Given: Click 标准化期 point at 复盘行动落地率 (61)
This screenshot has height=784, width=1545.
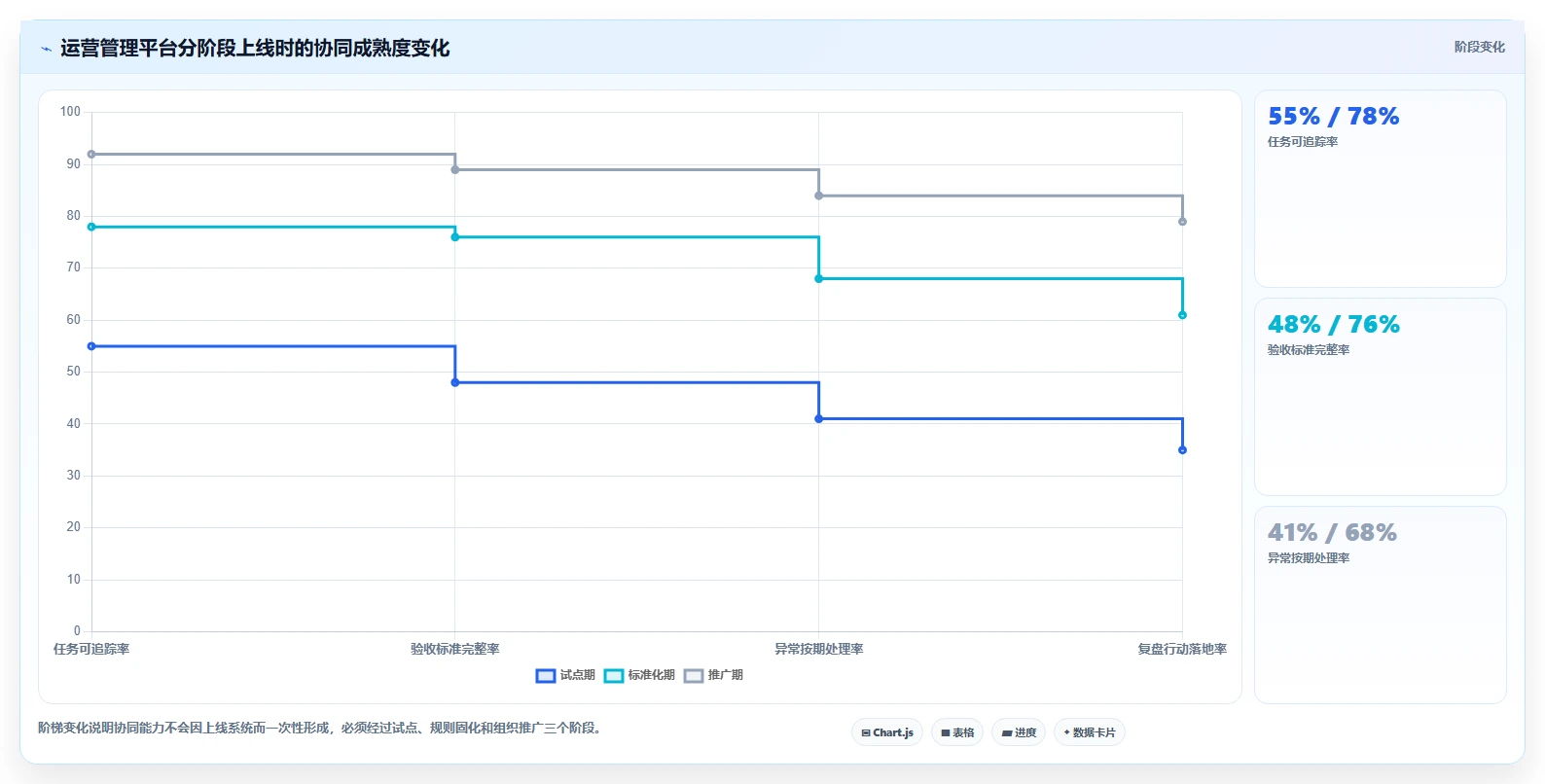Looking at the screenshot, I should point(1182,315).
